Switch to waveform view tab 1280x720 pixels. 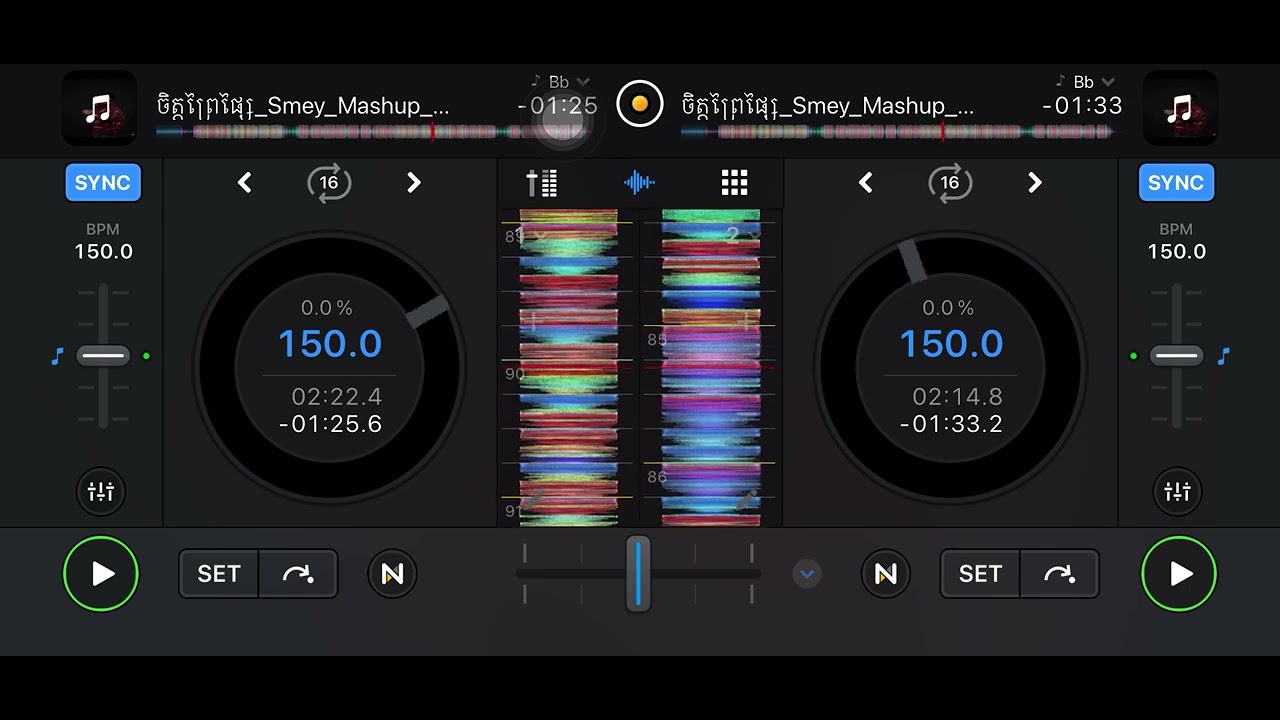pos(640,183)
